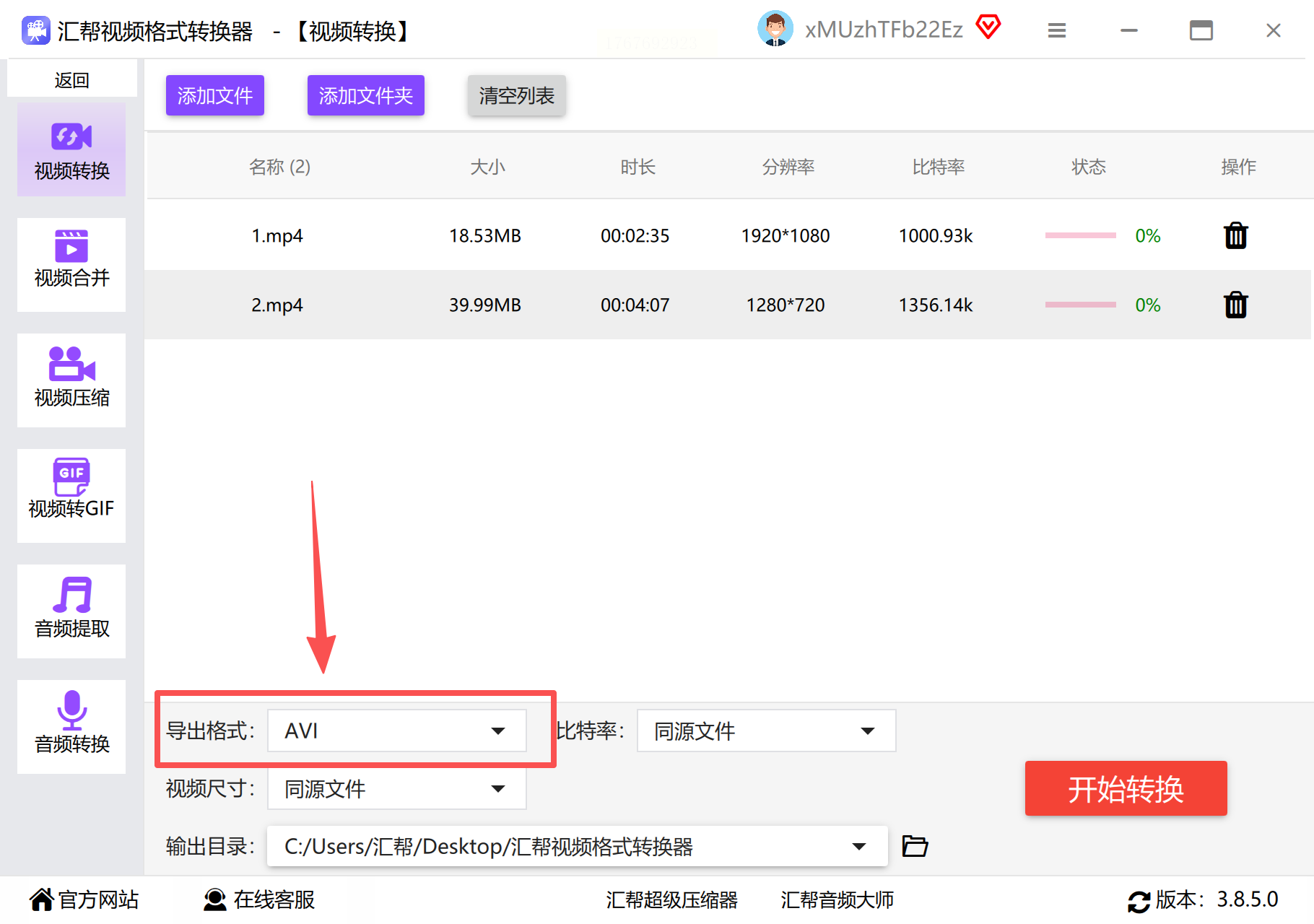Open the 视频合并 tool
This screenshot has width=1314, height=924.
point(71,265)
